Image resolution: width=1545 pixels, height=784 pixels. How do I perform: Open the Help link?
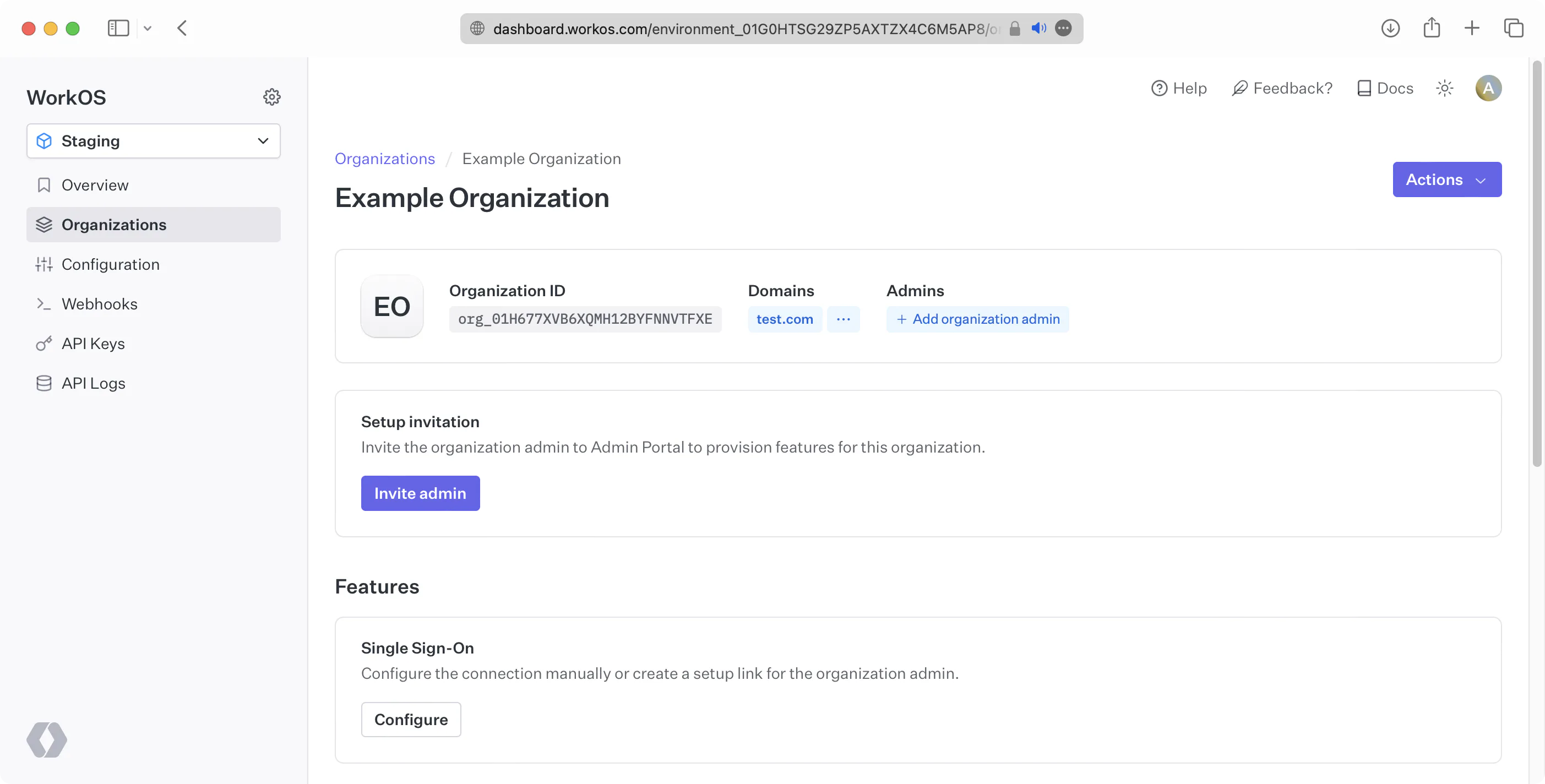pos(1178,88)
